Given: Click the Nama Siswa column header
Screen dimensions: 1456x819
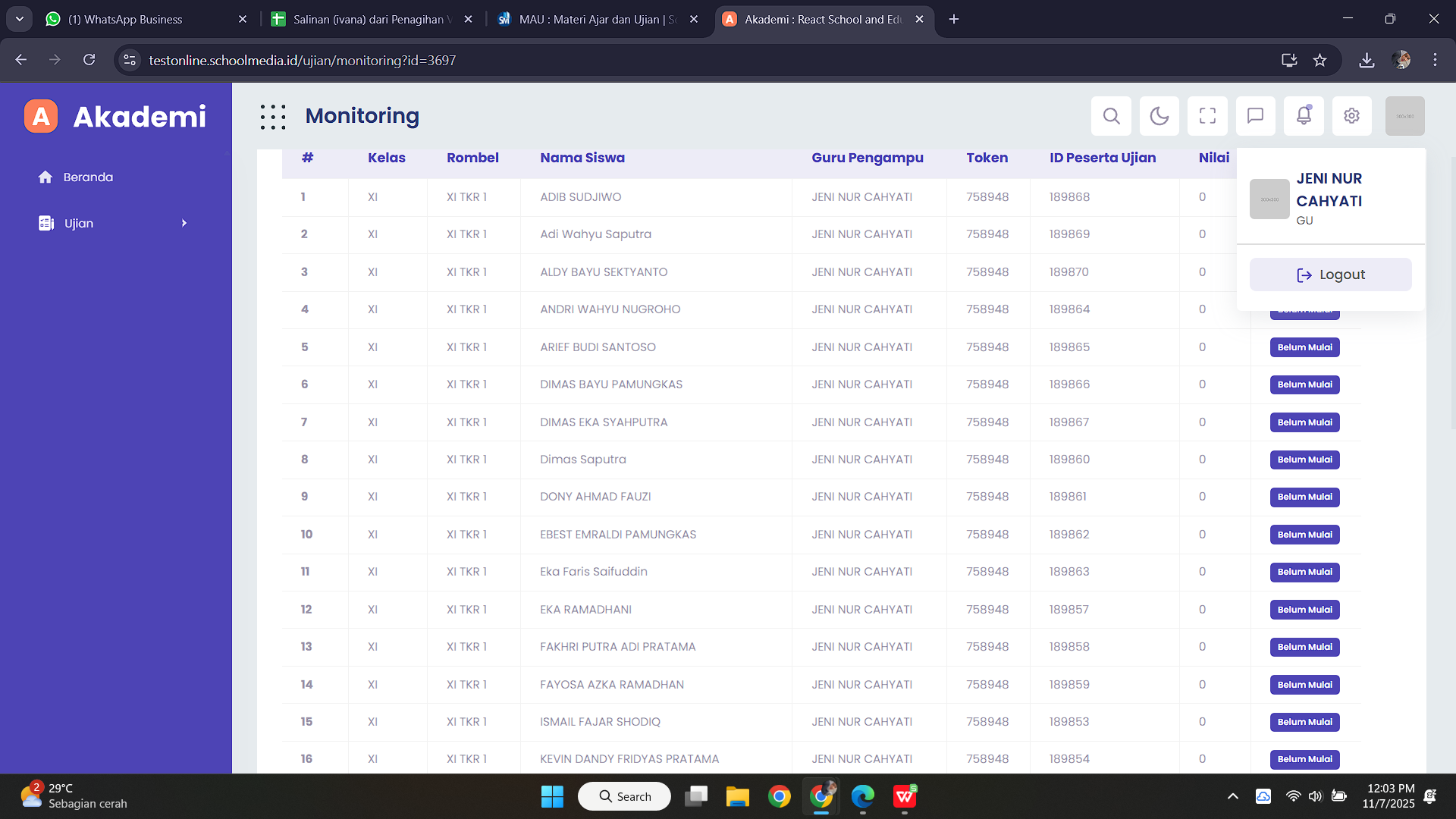Looking at the screenshot, I should point(582,158).
